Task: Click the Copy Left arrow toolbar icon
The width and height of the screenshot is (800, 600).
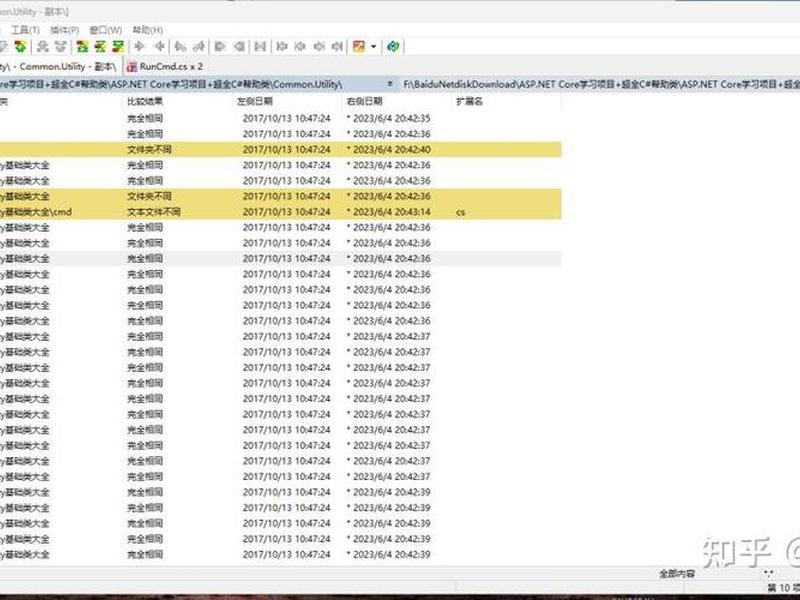Action: pos(159,46)
